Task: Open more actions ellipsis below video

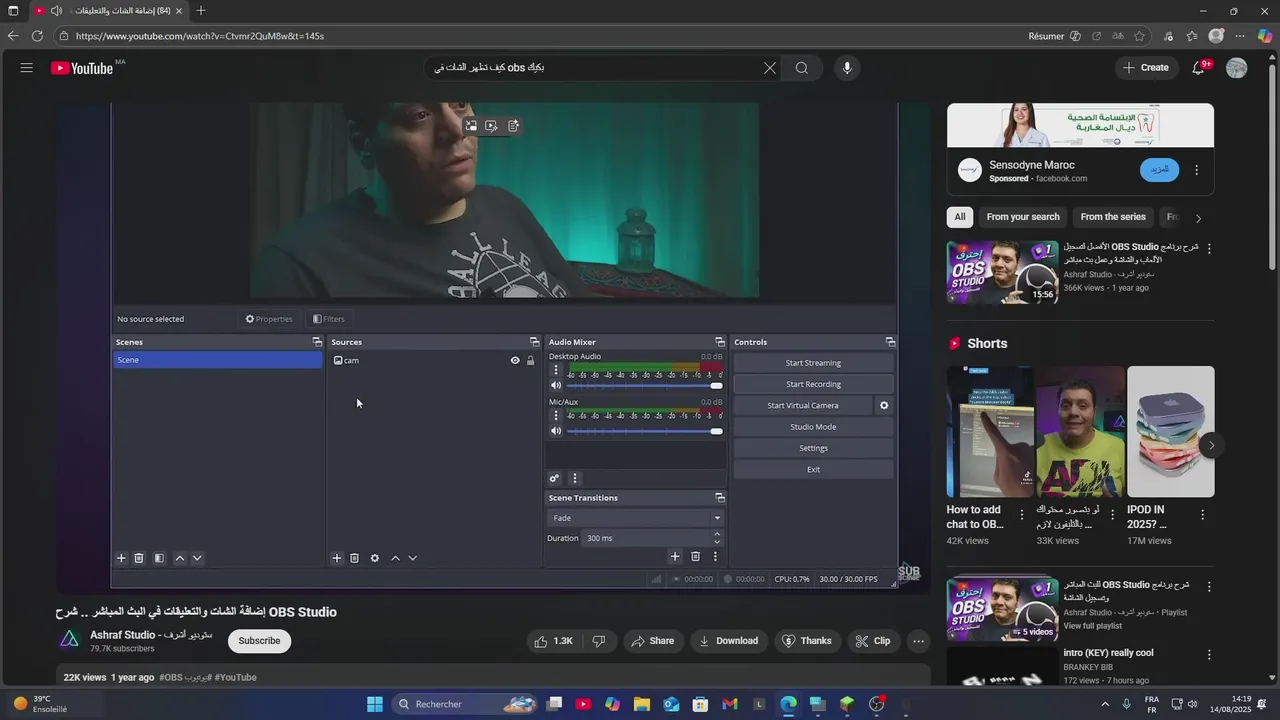Action: coord(918,641)
